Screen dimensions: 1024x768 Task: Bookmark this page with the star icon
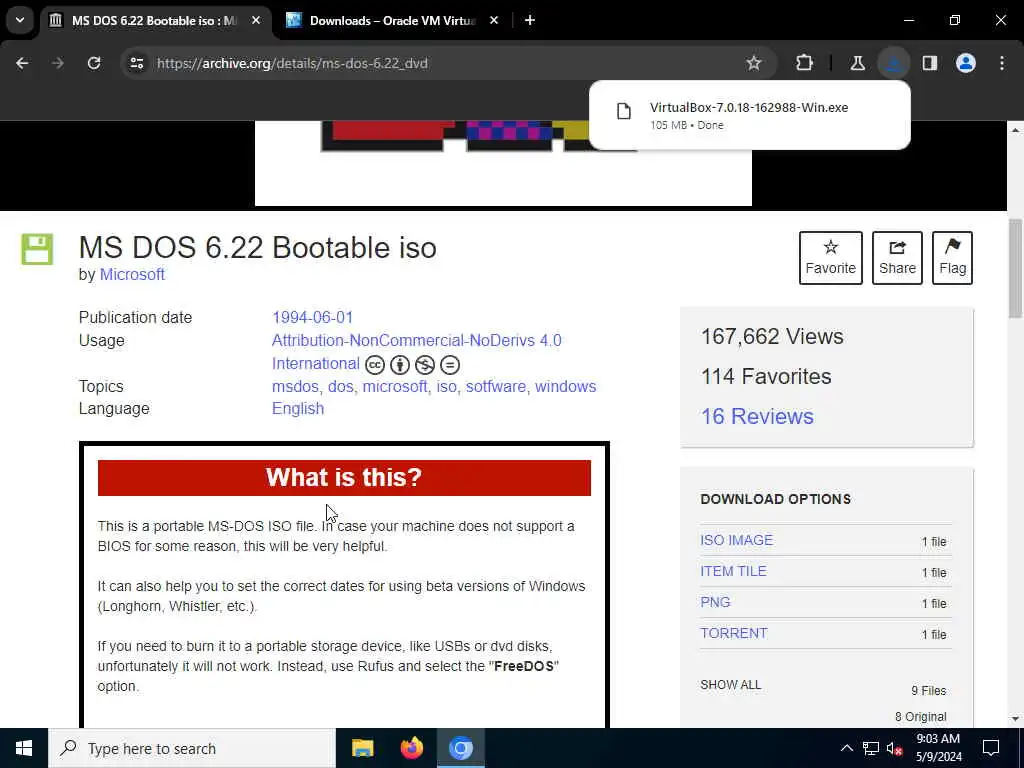point(754,63)
